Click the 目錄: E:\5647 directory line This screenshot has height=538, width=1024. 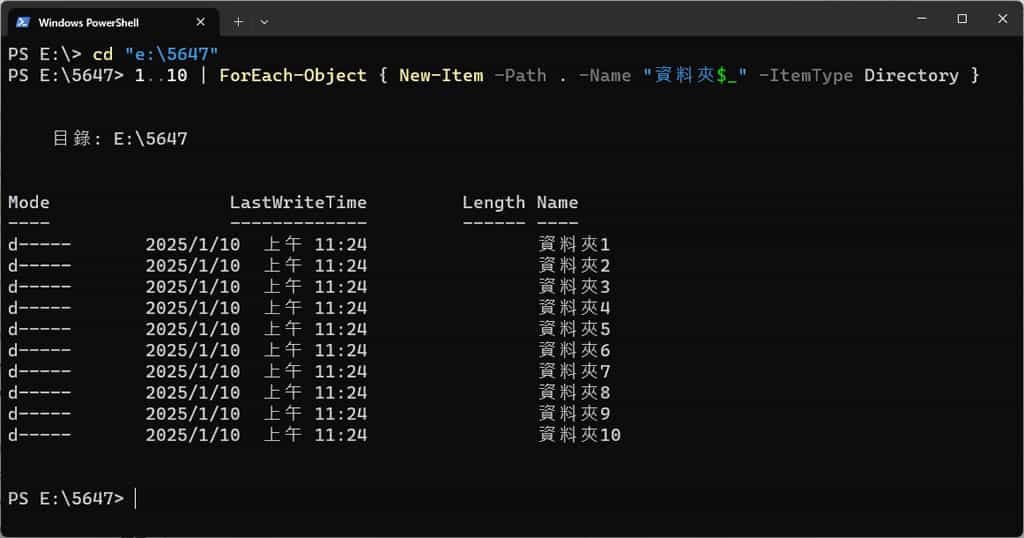click(x=120, y=138)
